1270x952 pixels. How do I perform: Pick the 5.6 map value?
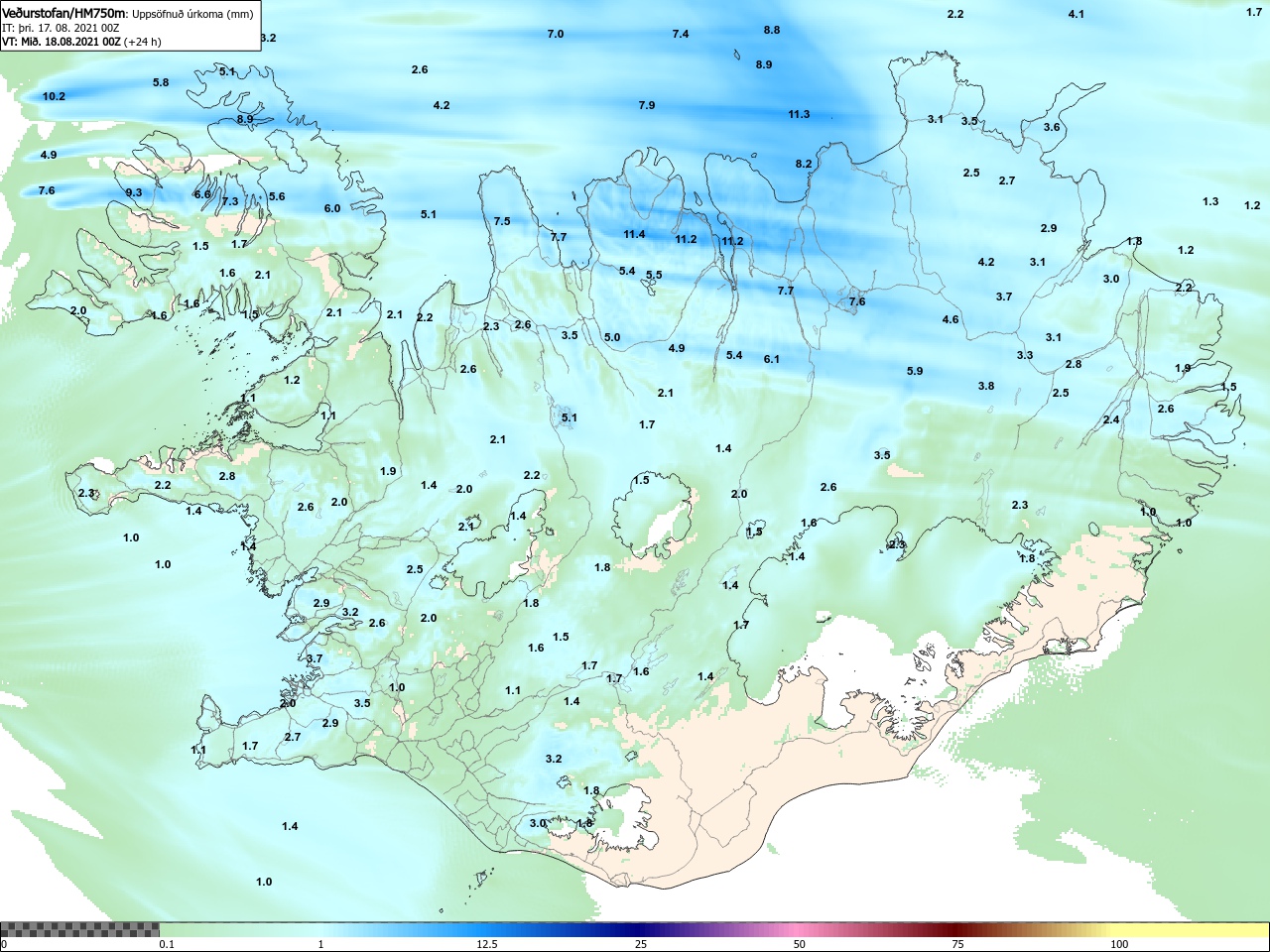277,196
